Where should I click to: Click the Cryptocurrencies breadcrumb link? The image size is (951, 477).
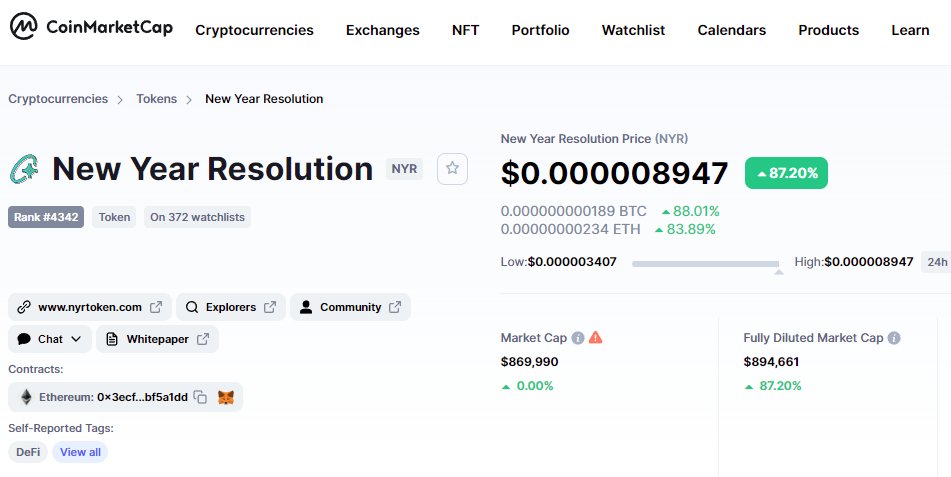pos(58,99)
